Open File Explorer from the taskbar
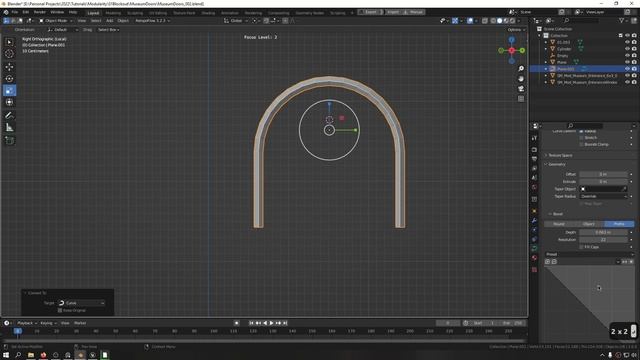640x360 pixels. pyautogui.click(x=31, y=355)
